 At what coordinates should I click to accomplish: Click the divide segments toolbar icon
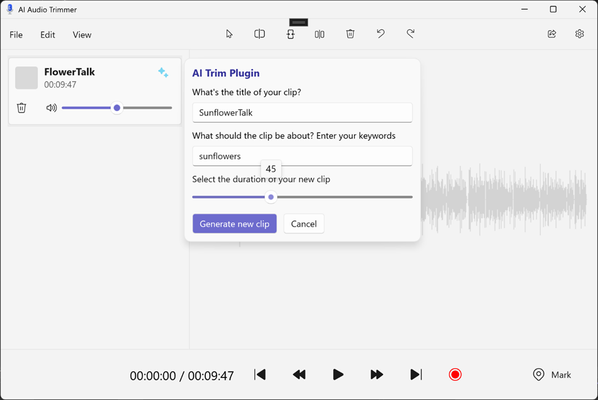coord(320,35)
